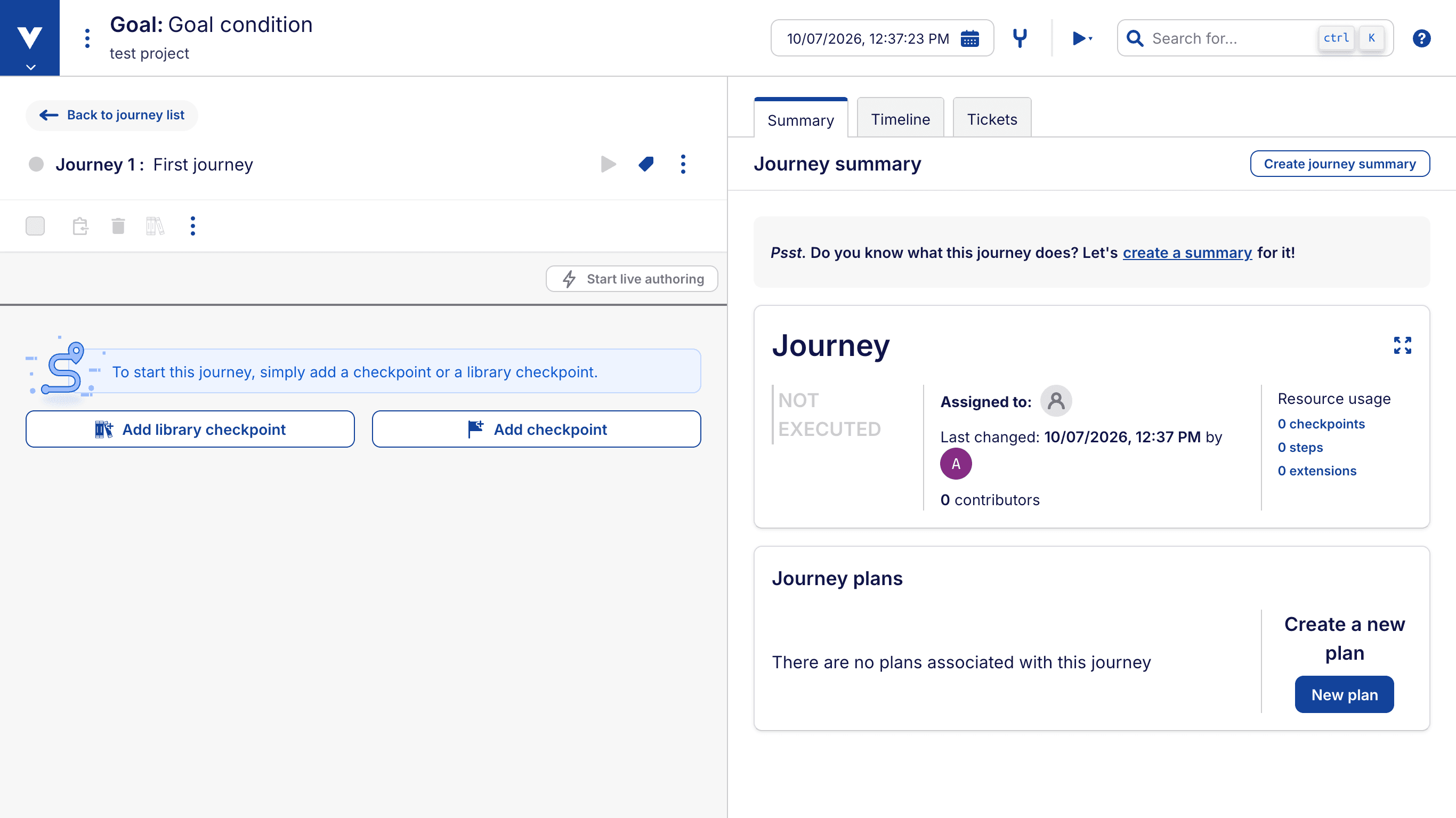Start live authoring
The height and width of the screenshot is (818, 1456).
632,279
